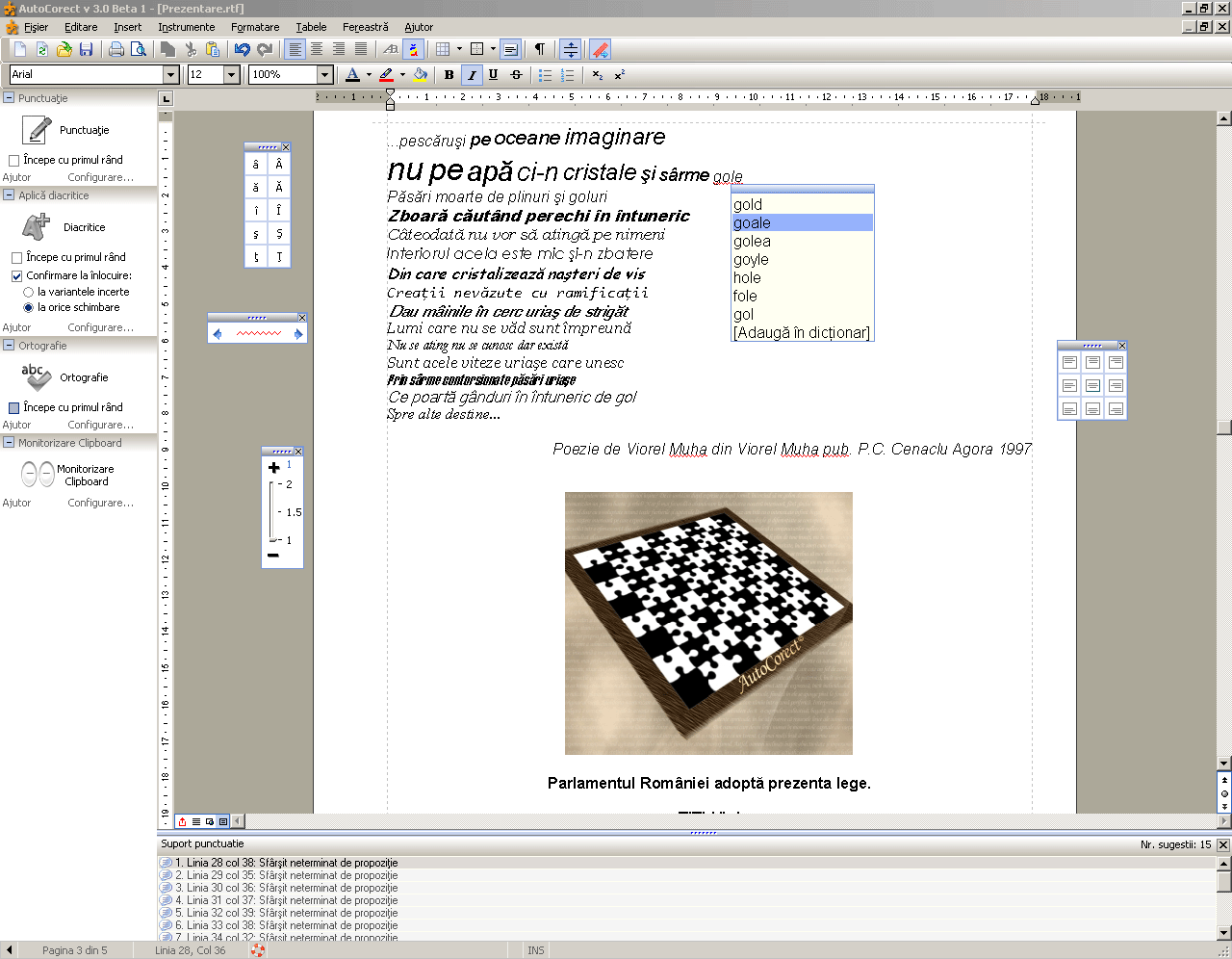The height and width of the screenshot is (959, 1232).
Task: Open the font name dropdown (Arial)
Action: [170, 74]
